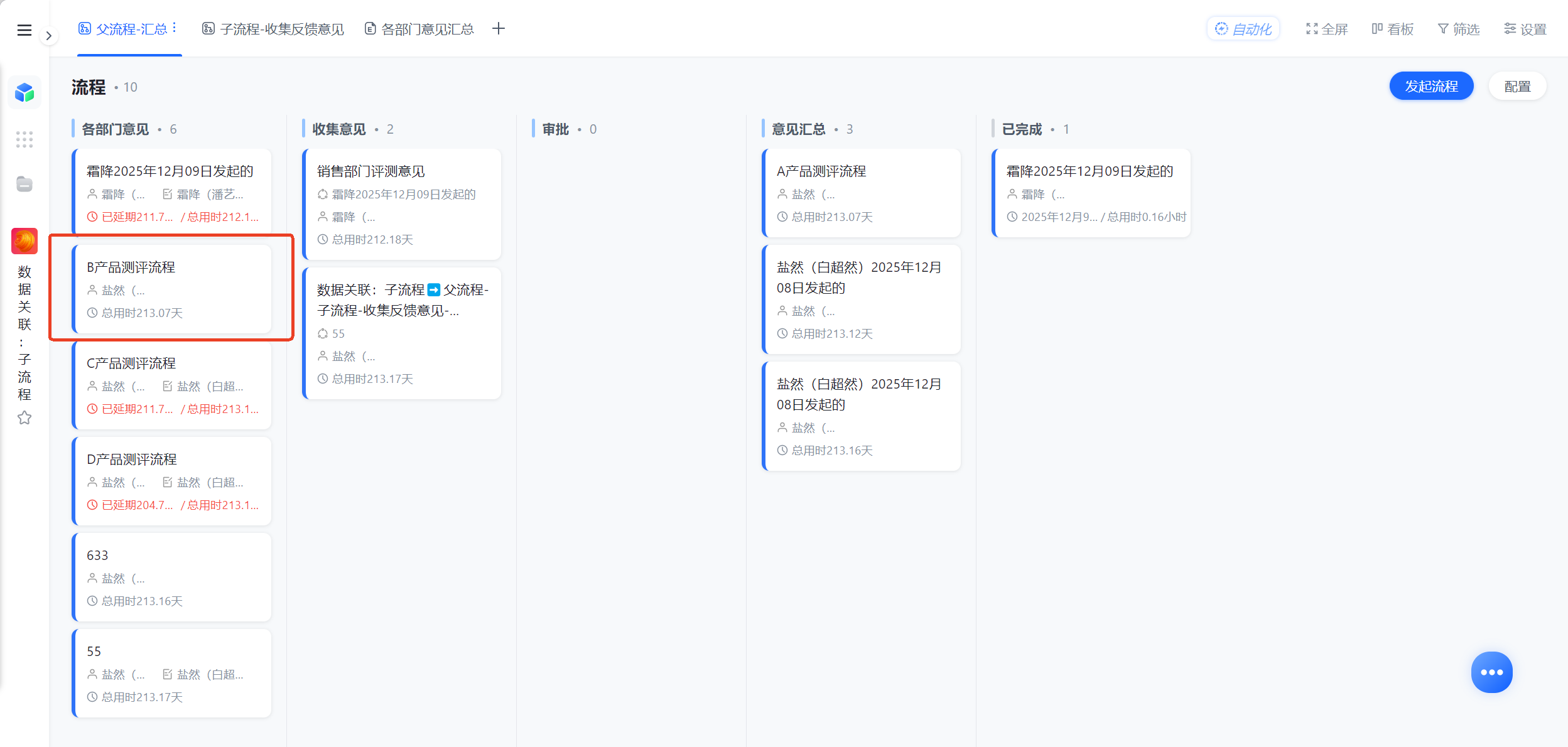Click the 已完成 column header

(1022, 129)
